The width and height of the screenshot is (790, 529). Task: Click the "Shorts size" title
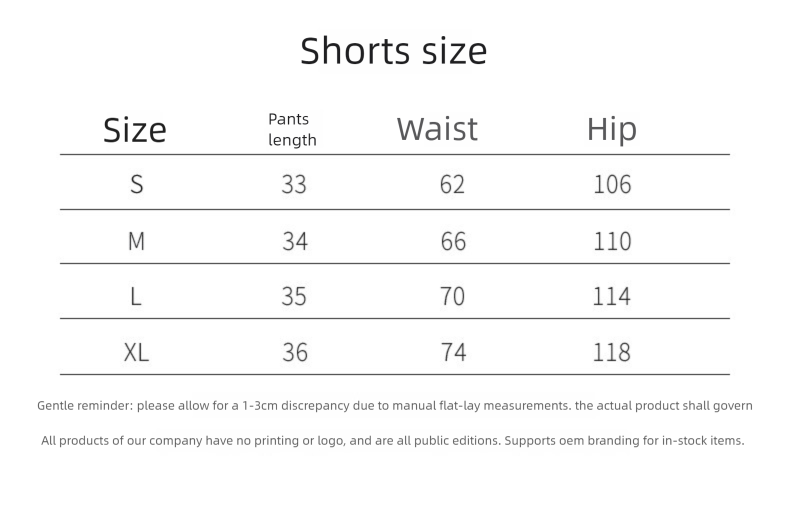pyautogui.click(x=393, y=50)
